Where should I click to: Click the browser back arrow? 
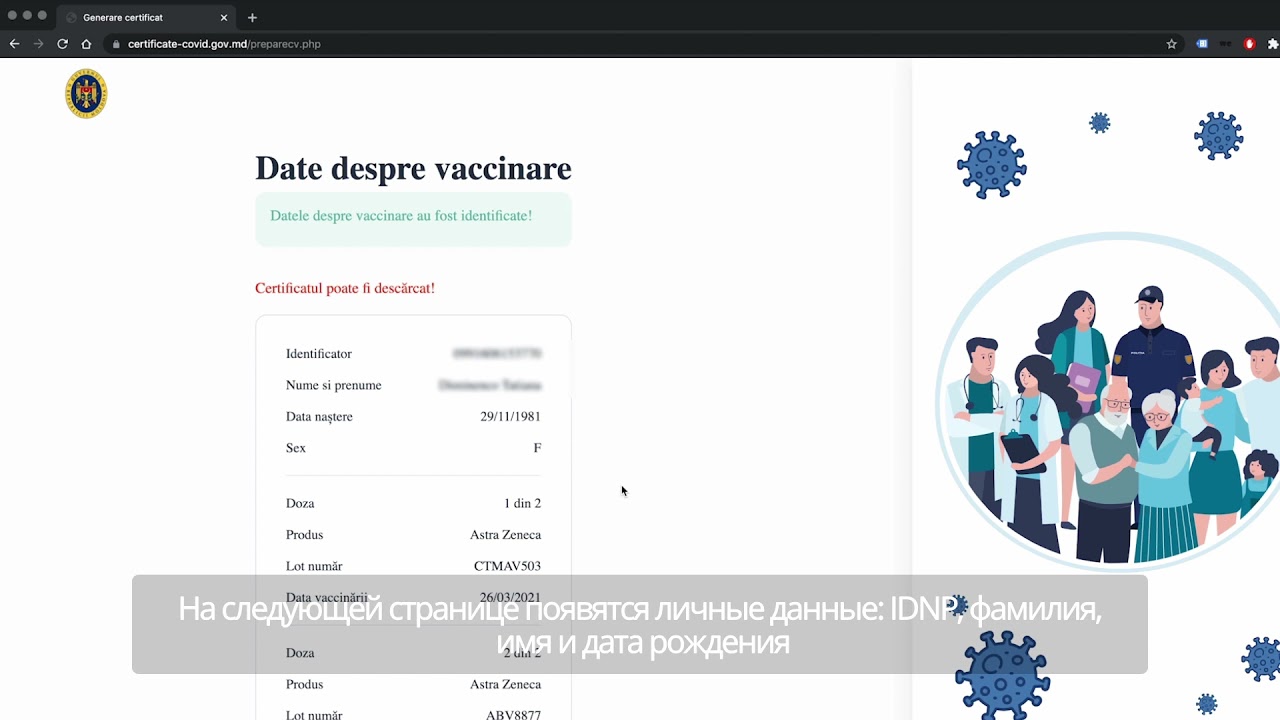[14, 44]
